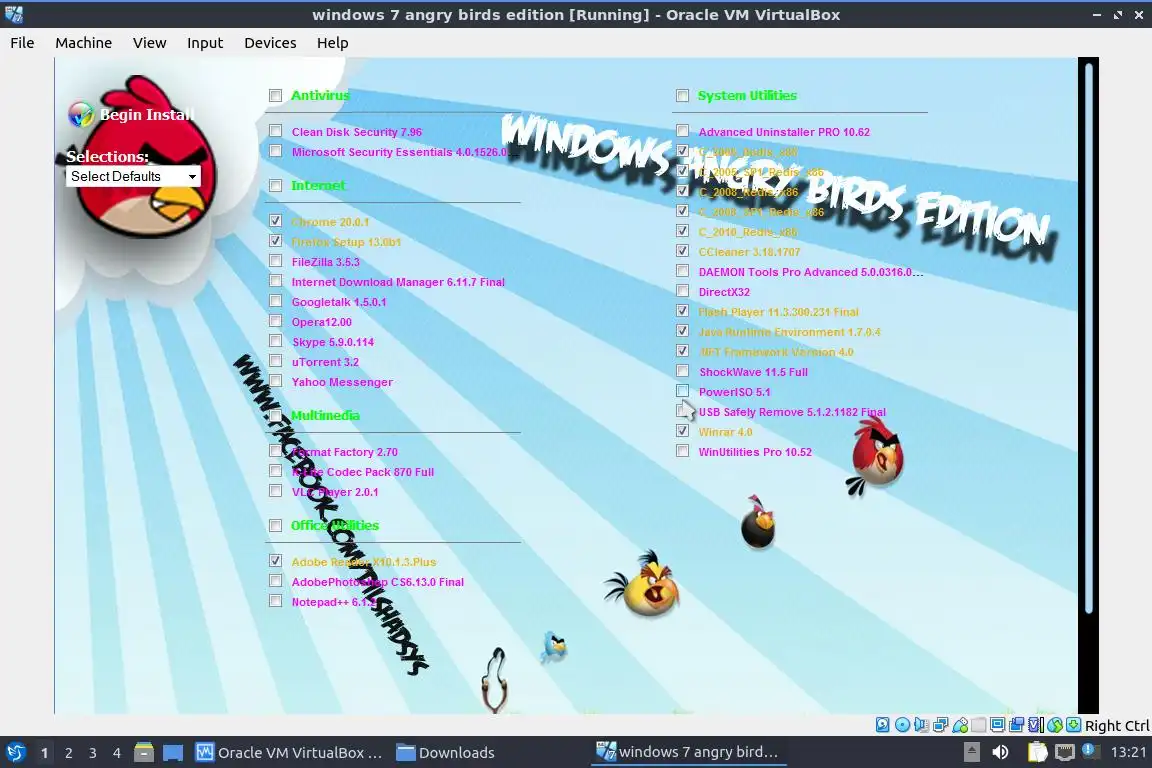1152x768 pixels.
Task: Click the show desktop taskbar icon
Action: pyautogui.click(x=173, y=753)
